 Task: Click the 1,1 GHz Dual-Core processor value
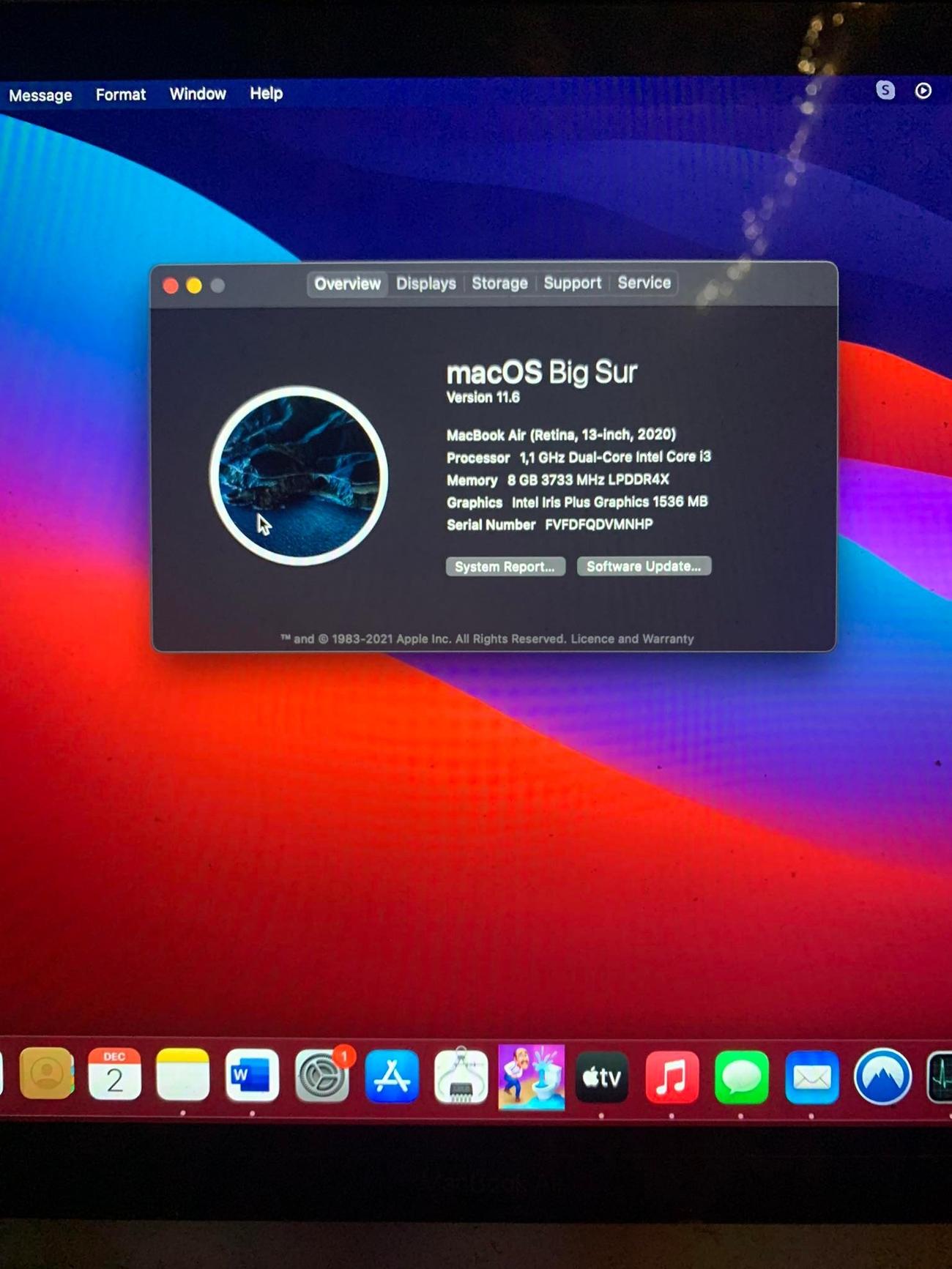615,457
